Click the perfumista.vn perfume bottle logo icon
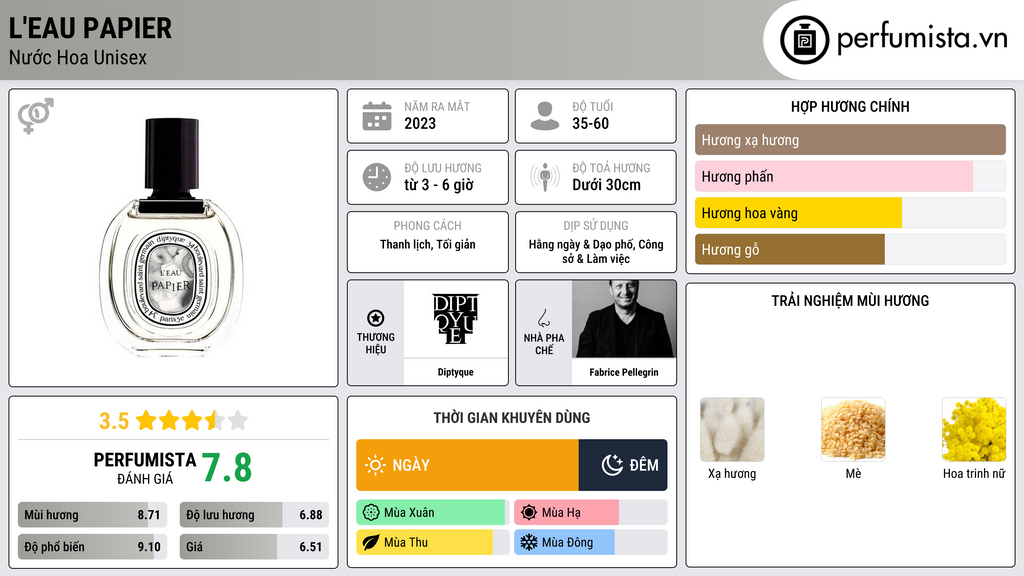Image resolution: width=1024 pixels, height=576 pixels. [804, 40]
